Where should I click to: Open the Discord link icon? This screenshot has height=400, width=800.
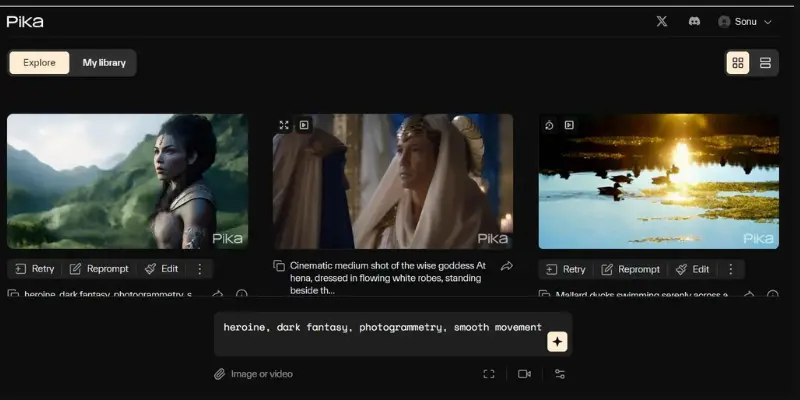[694, 21]
